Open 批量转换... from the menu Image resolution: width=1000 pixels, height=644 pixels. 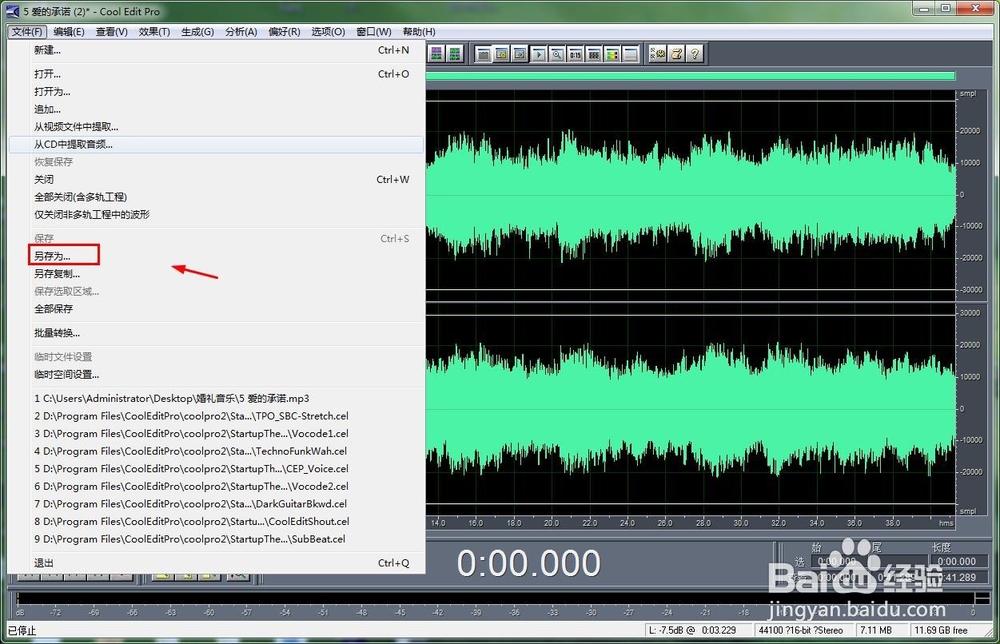(x=217, y=333)
